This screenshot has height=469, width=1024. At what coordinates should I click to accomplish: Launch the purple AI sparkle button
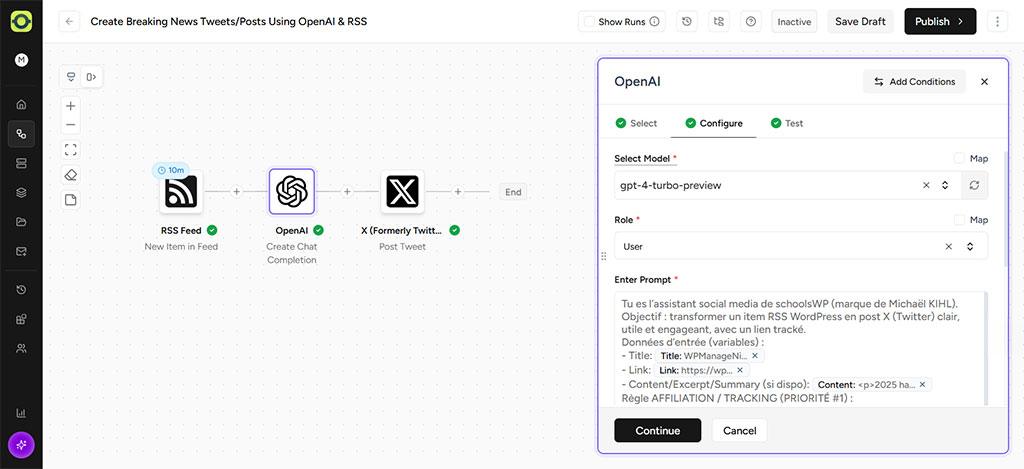pos(21,445)
